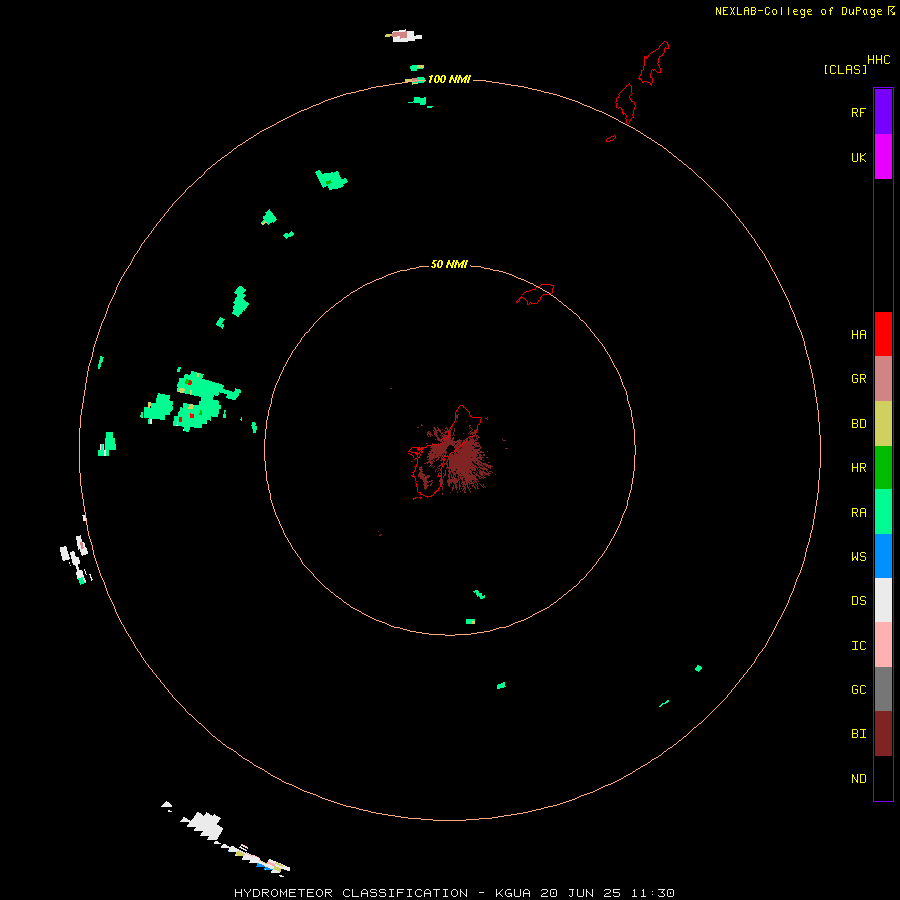Viewport: 900px width, 900px height.
Task: Click the "DS" legend label
Action: pyautogui.click(x=858, y=601)
